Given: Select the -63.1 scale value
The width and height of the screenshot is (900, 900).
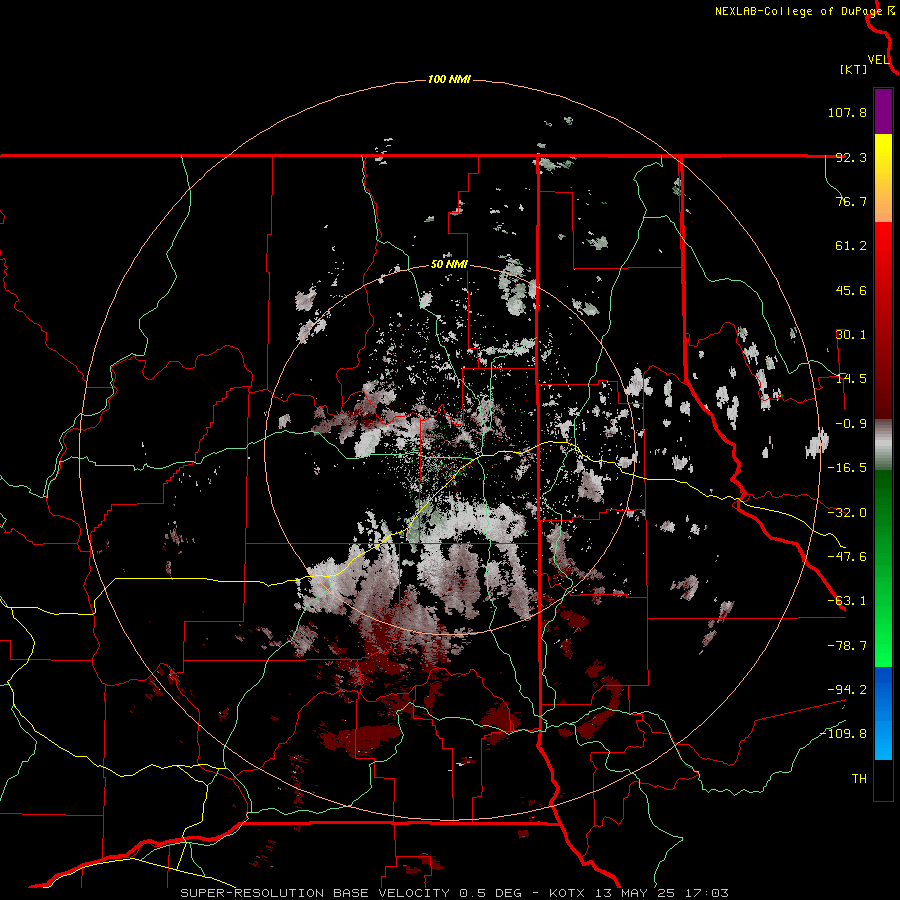Looking at the screenshot, I should point(847,601).
